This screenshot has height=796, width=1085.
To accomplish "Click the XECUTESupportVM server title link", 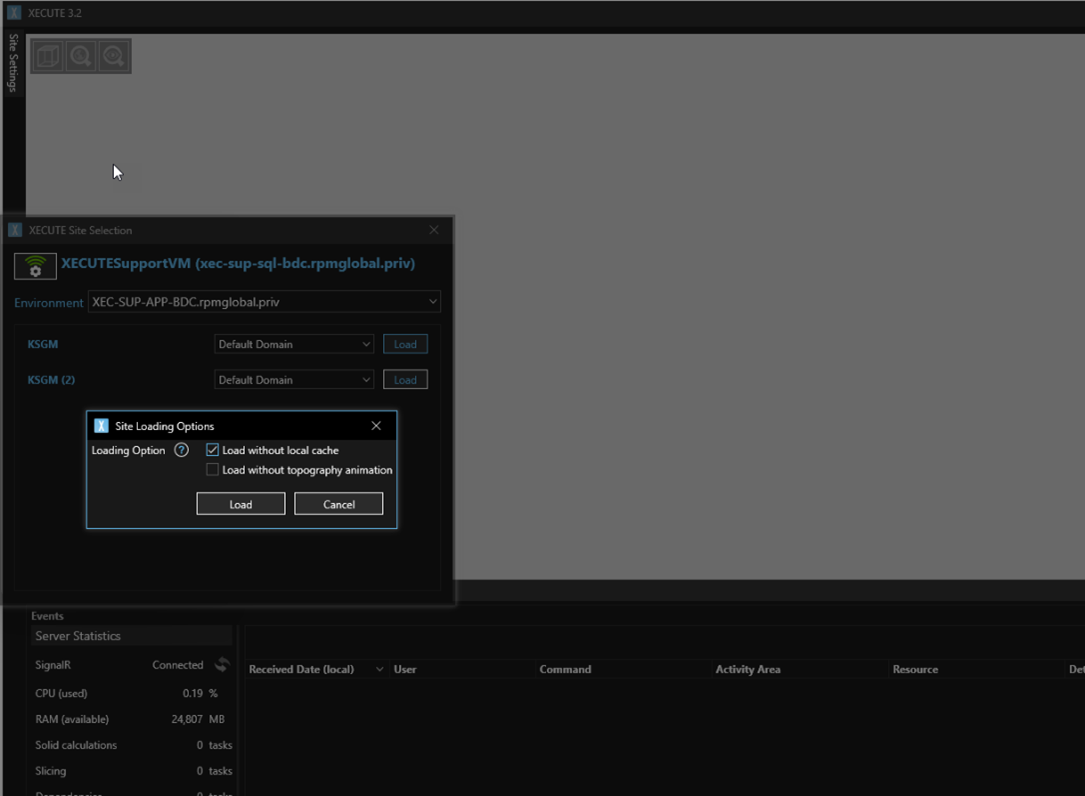I will [x=238, y=263].
